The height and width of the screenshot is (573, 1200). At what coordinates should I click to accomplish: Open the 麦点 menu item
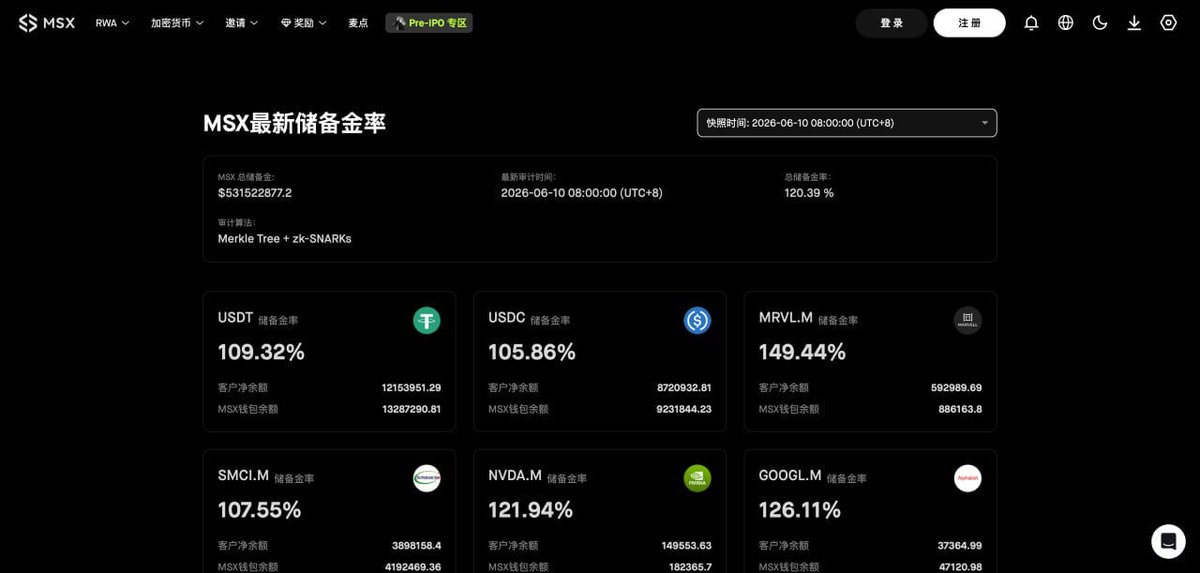(358, 23)
